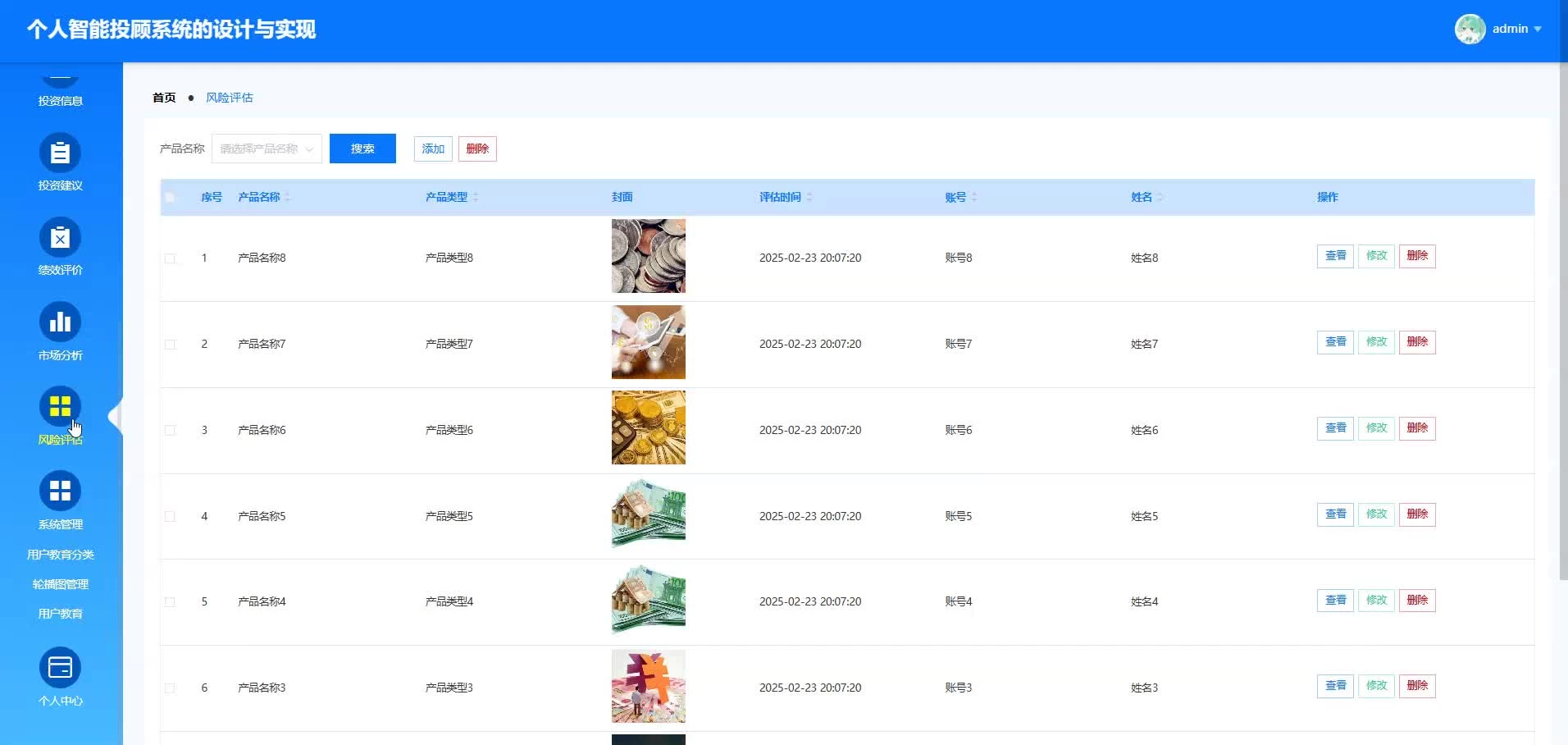This screenshot has width=1568, height=745.
Task: Check the row for 产品名称7
Action: [x=170, y=345]
